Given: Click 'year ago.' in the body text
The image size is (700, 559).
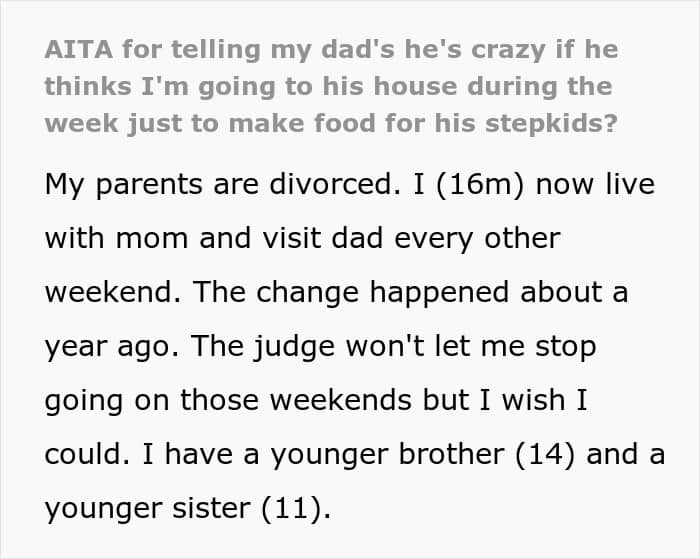Looking at the screenshot, I should 112,346.
